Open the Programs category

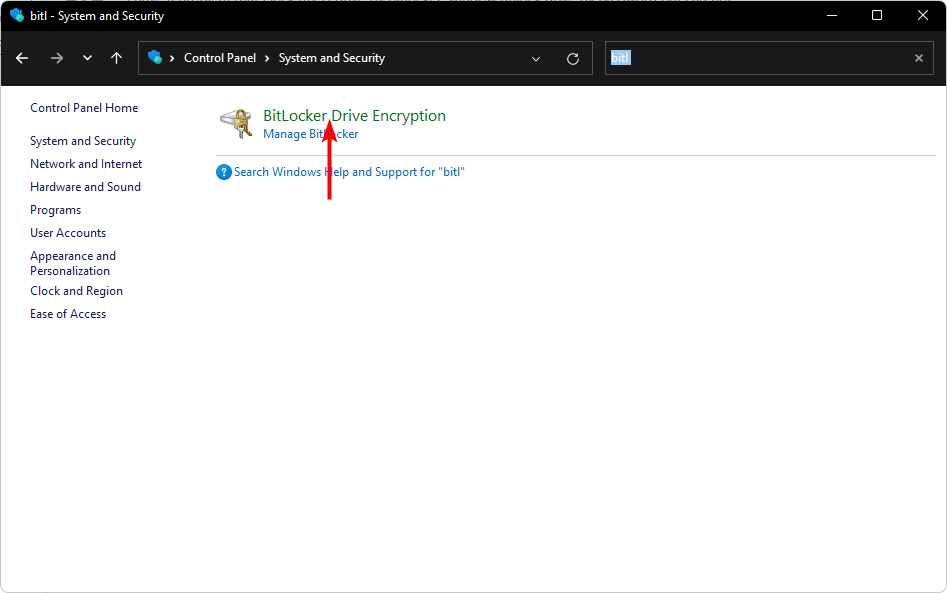click(x=56, y=210)
